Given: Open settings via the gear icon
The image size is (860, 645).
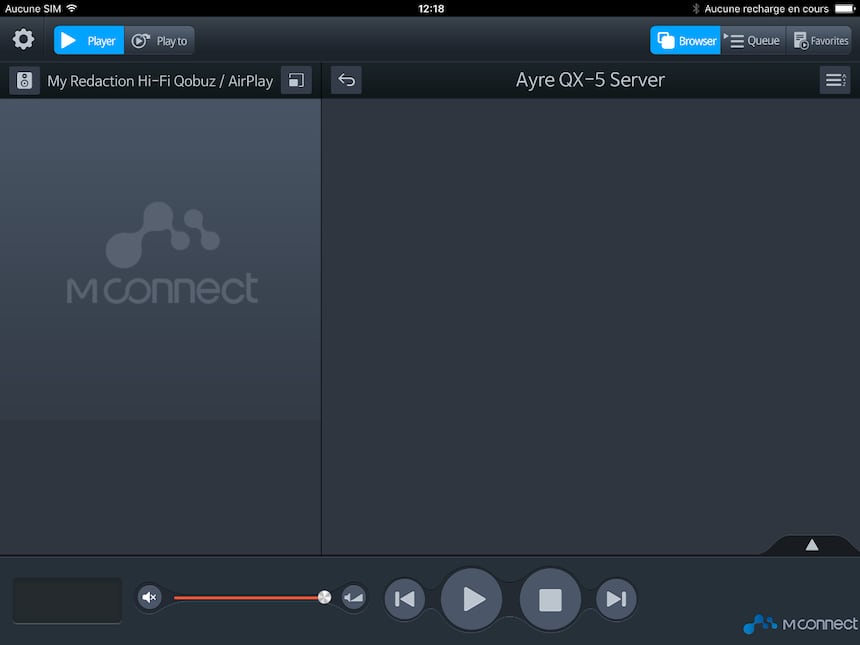Looking at the screenshot, I should pos(23,39).
